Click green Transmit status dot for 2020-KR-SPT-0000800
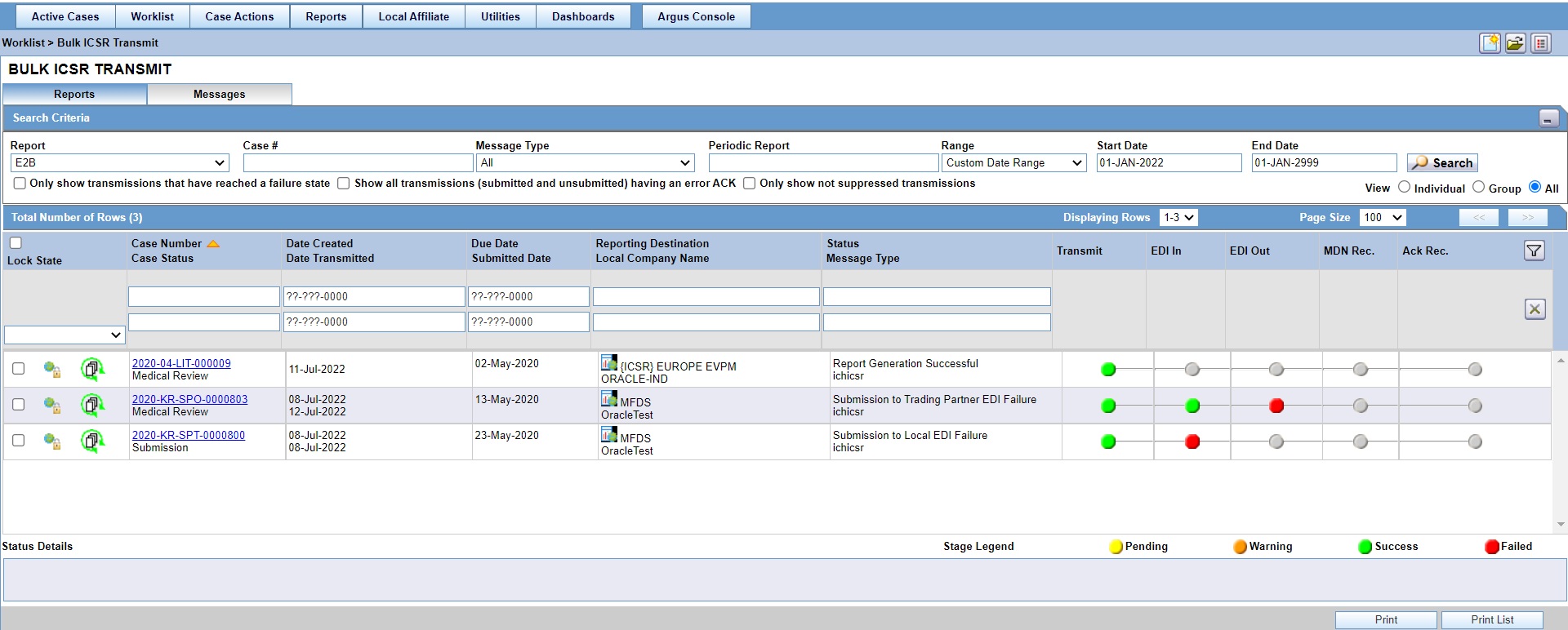This screenshot has height=630, width=1568. click(1108, 441)
